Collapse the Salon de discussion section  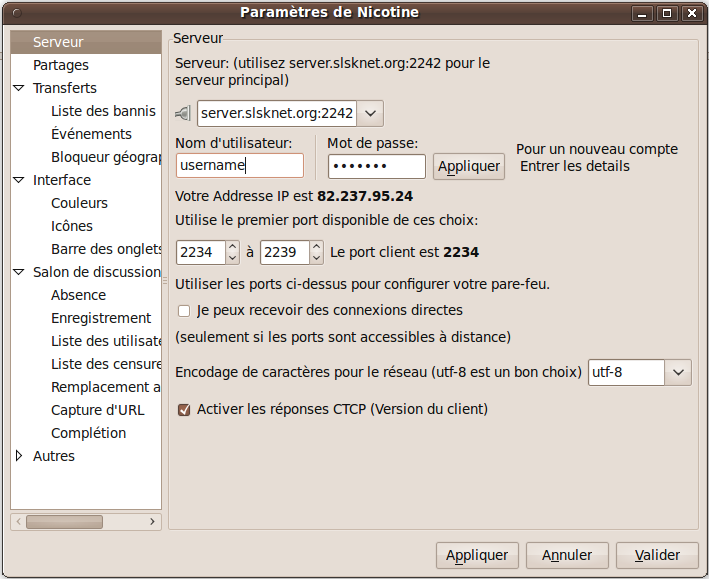[x=19, y=272]
